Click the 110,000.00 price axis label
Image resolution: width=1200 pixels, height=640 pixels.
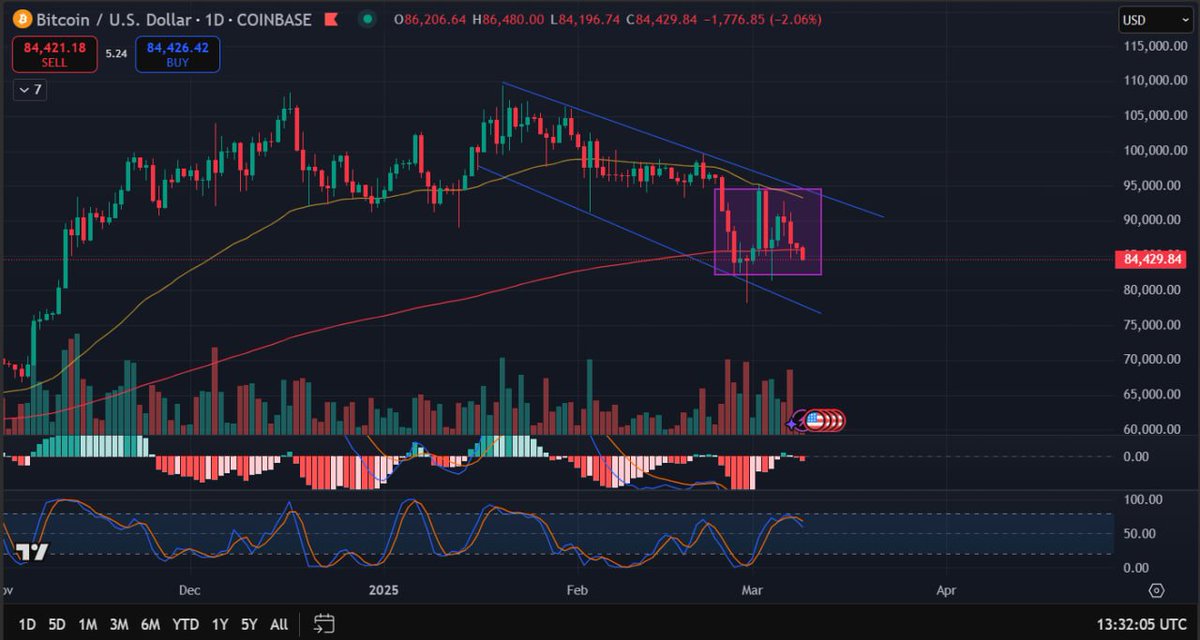pos(1153,81)
